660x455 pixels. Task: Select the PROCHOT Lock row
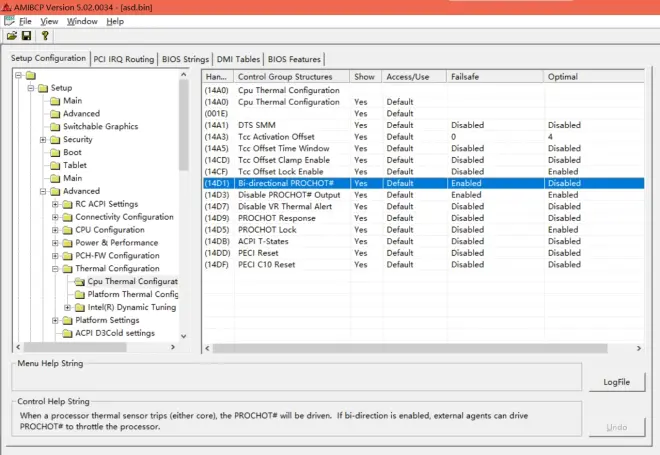[423, 230]
